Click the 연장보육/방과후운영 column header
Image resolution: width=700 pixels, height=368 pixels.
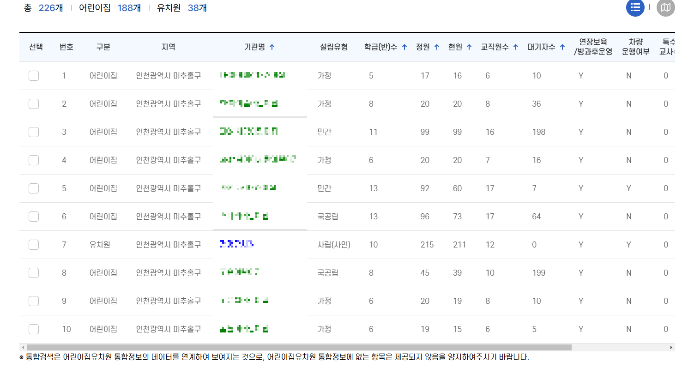point(593,46)
